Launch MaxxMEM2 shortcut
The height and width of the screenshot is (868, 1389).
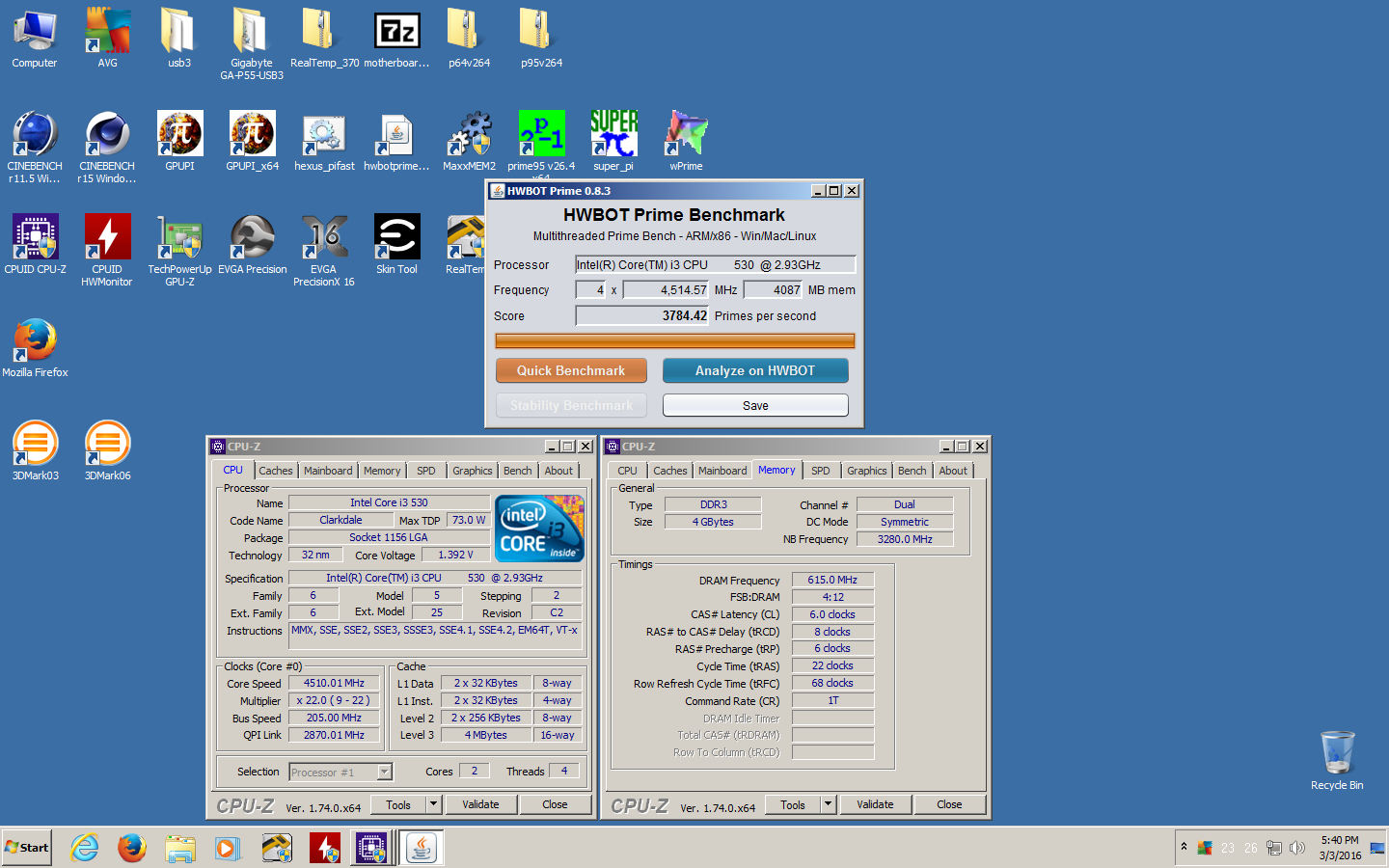[x=469, y=142]
